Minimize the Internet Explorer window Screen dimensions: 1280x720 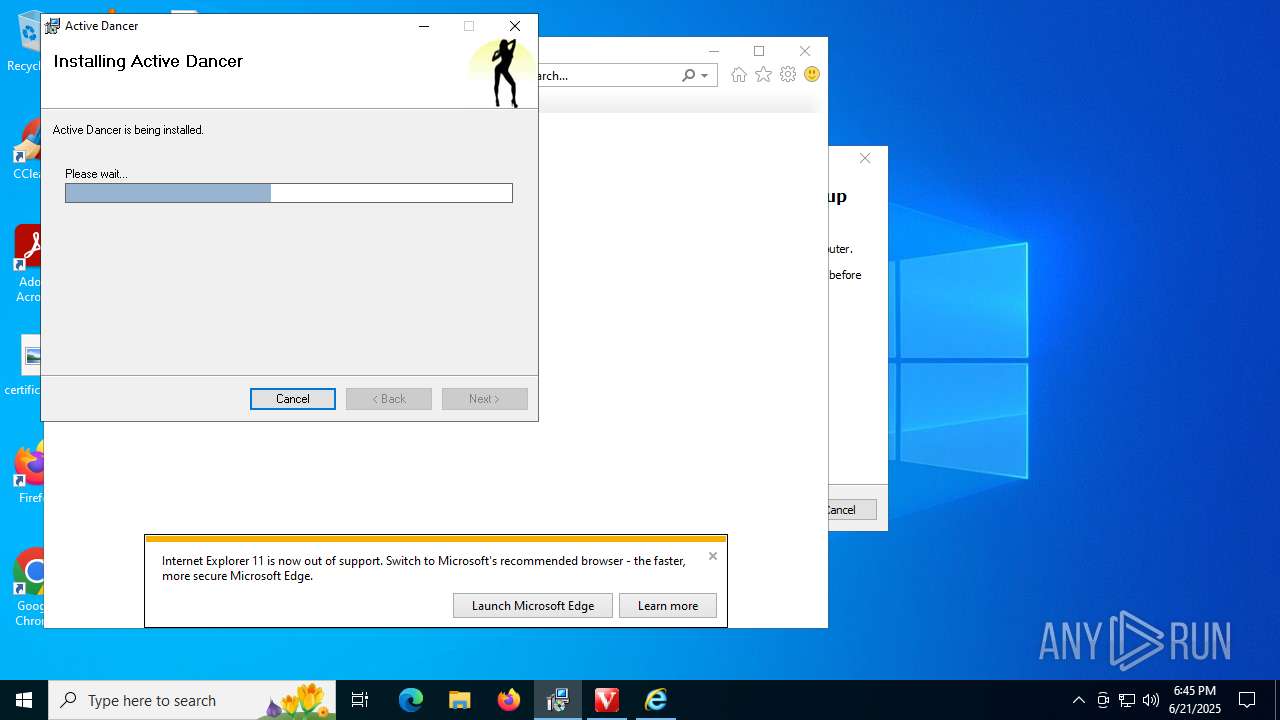(x=714, y=51)
